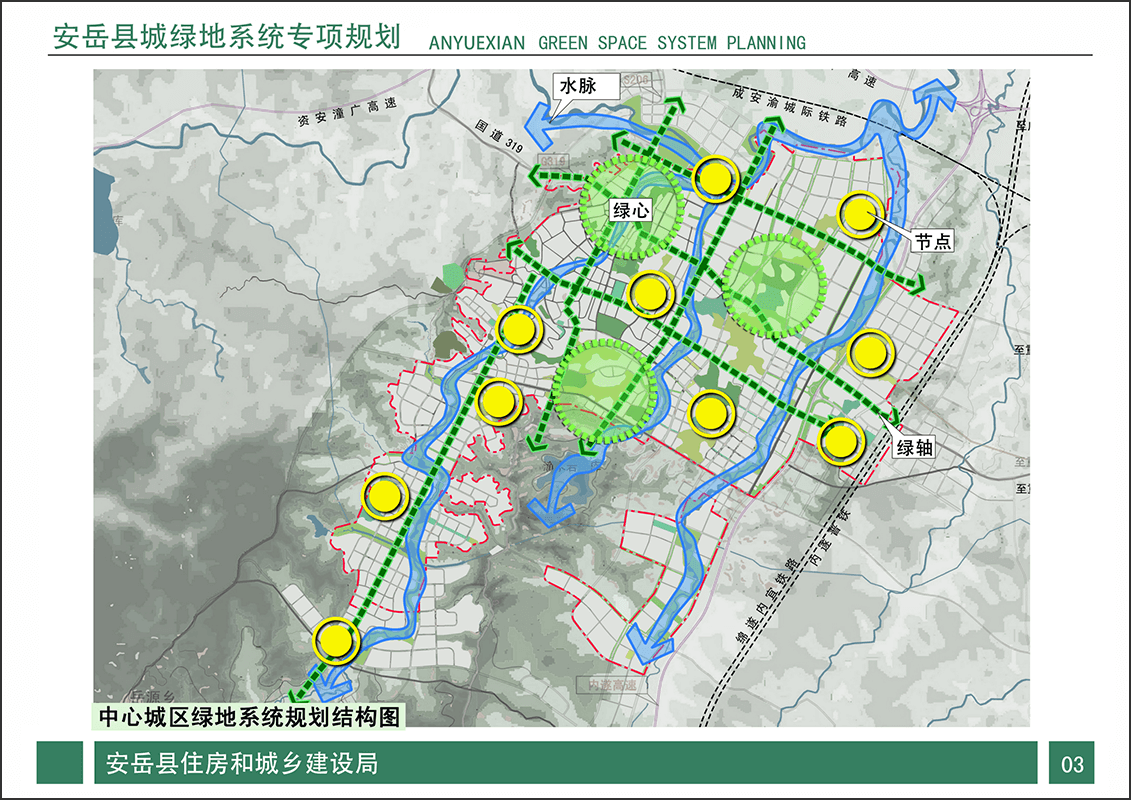Click the southernmost yellow node circle

click(x=335, y=640)
